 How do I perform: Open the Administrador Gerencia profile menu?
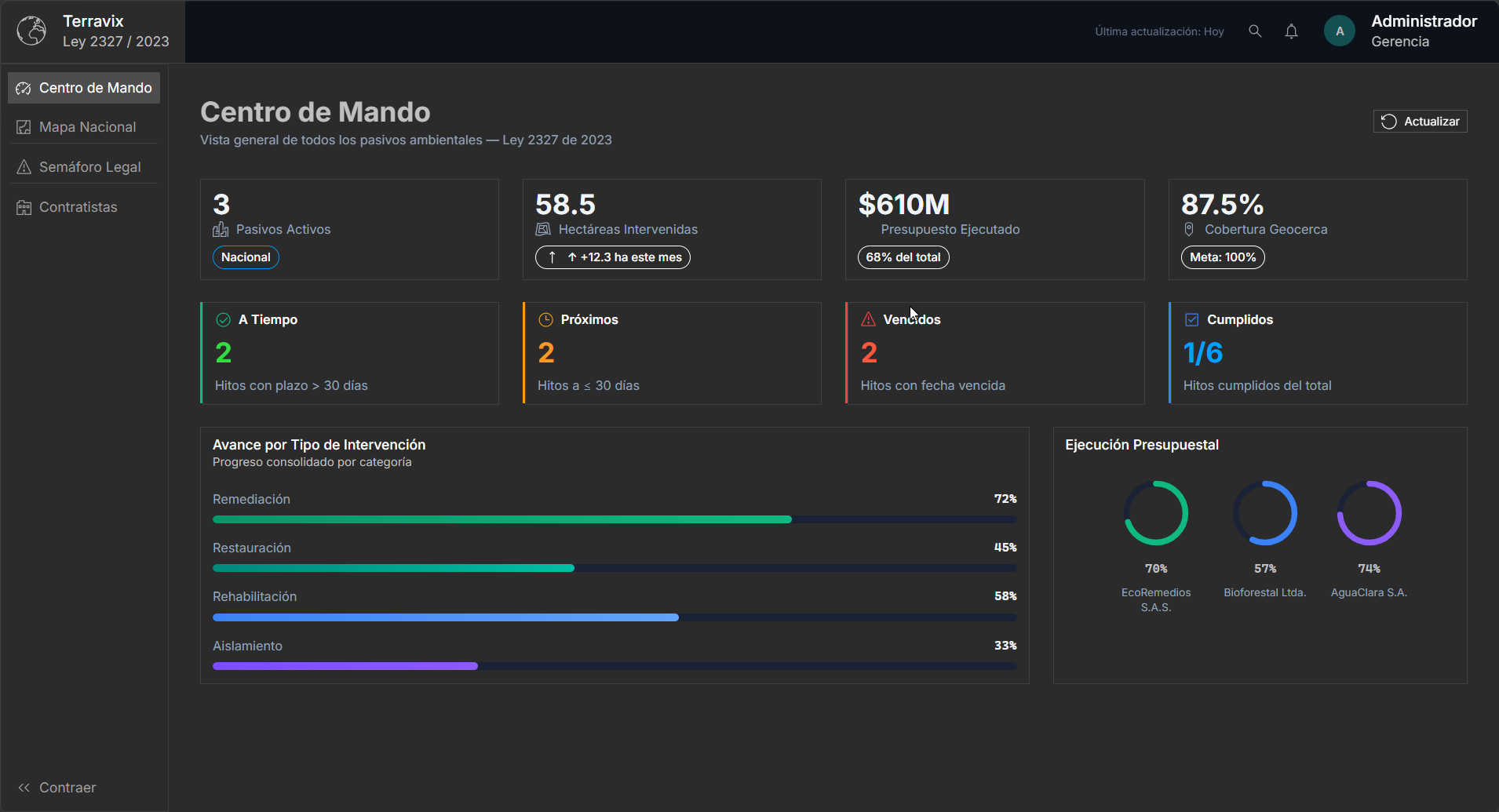tap(1424, 31)
